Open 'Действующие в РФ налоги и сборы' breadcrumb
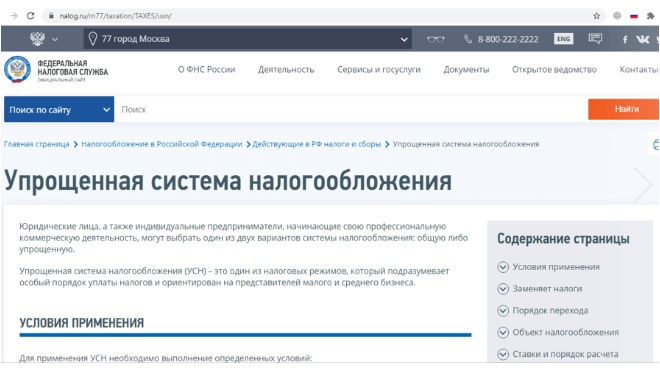 pyautogui.click(x=317, y=144)
